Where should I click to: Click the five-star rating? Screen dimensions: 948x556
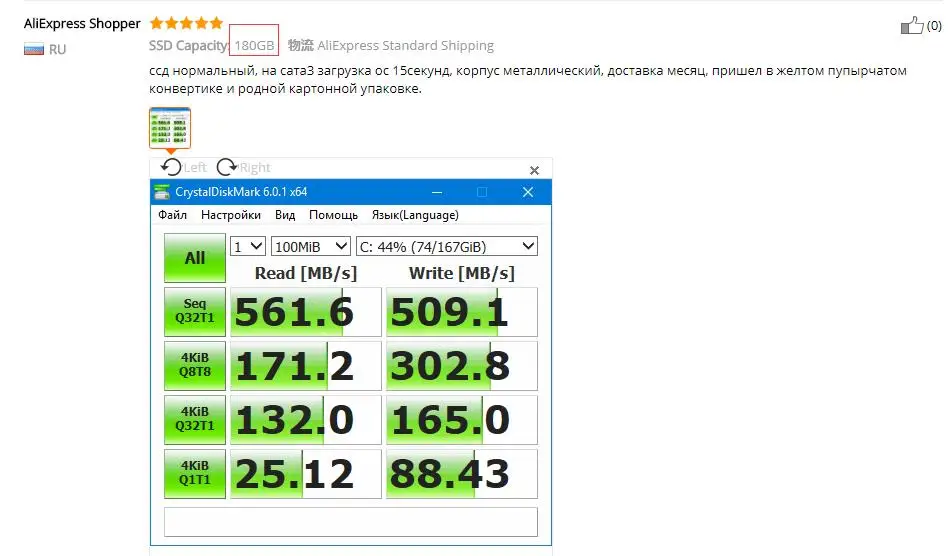point(186,23)
